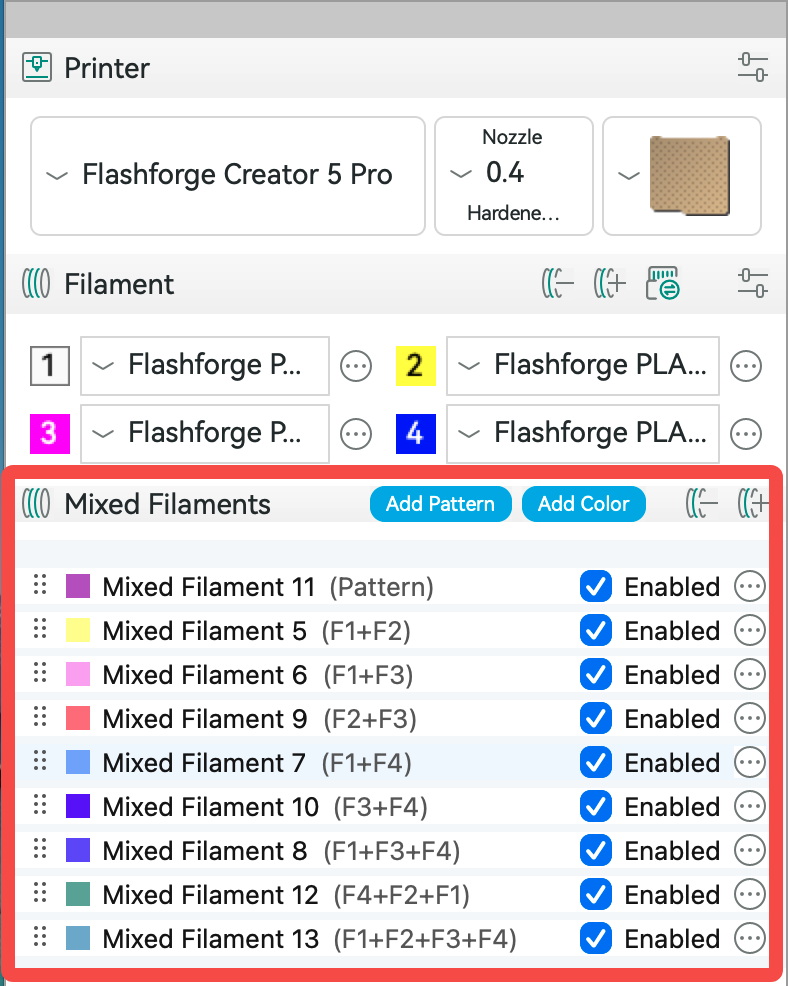Open more options for filament 2
Viewport: 788px width, 986px height.
746,366
